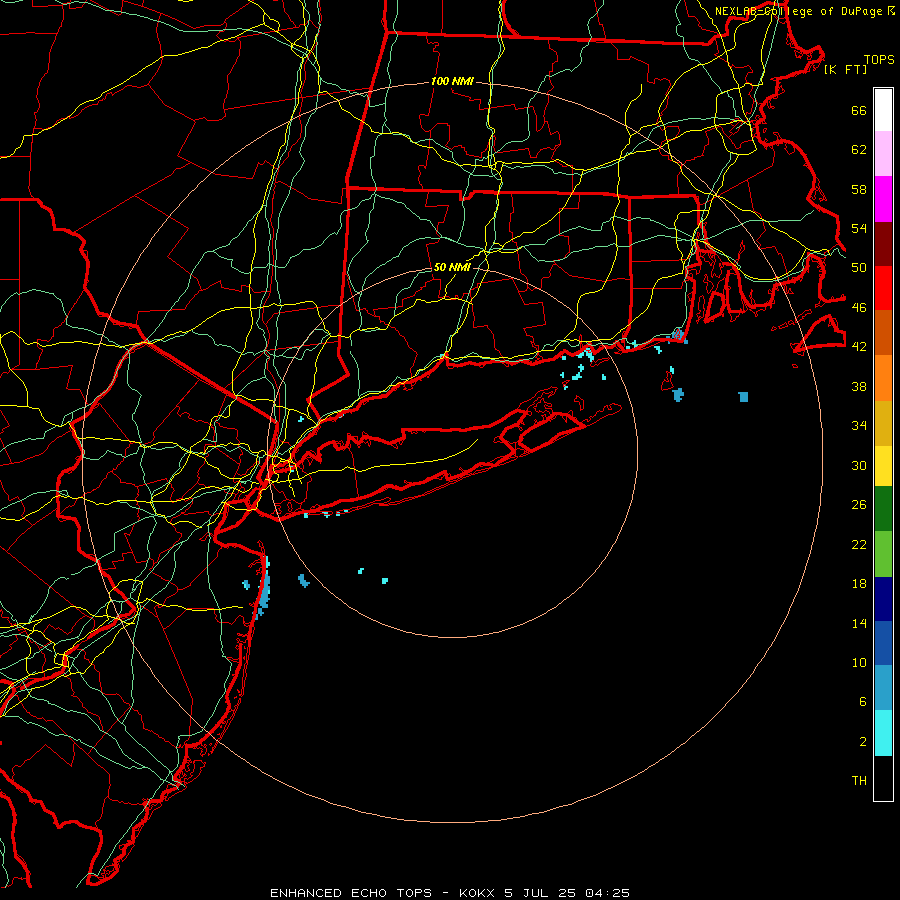
Task: Click the 62 legend value
Action: click(859, 150)
